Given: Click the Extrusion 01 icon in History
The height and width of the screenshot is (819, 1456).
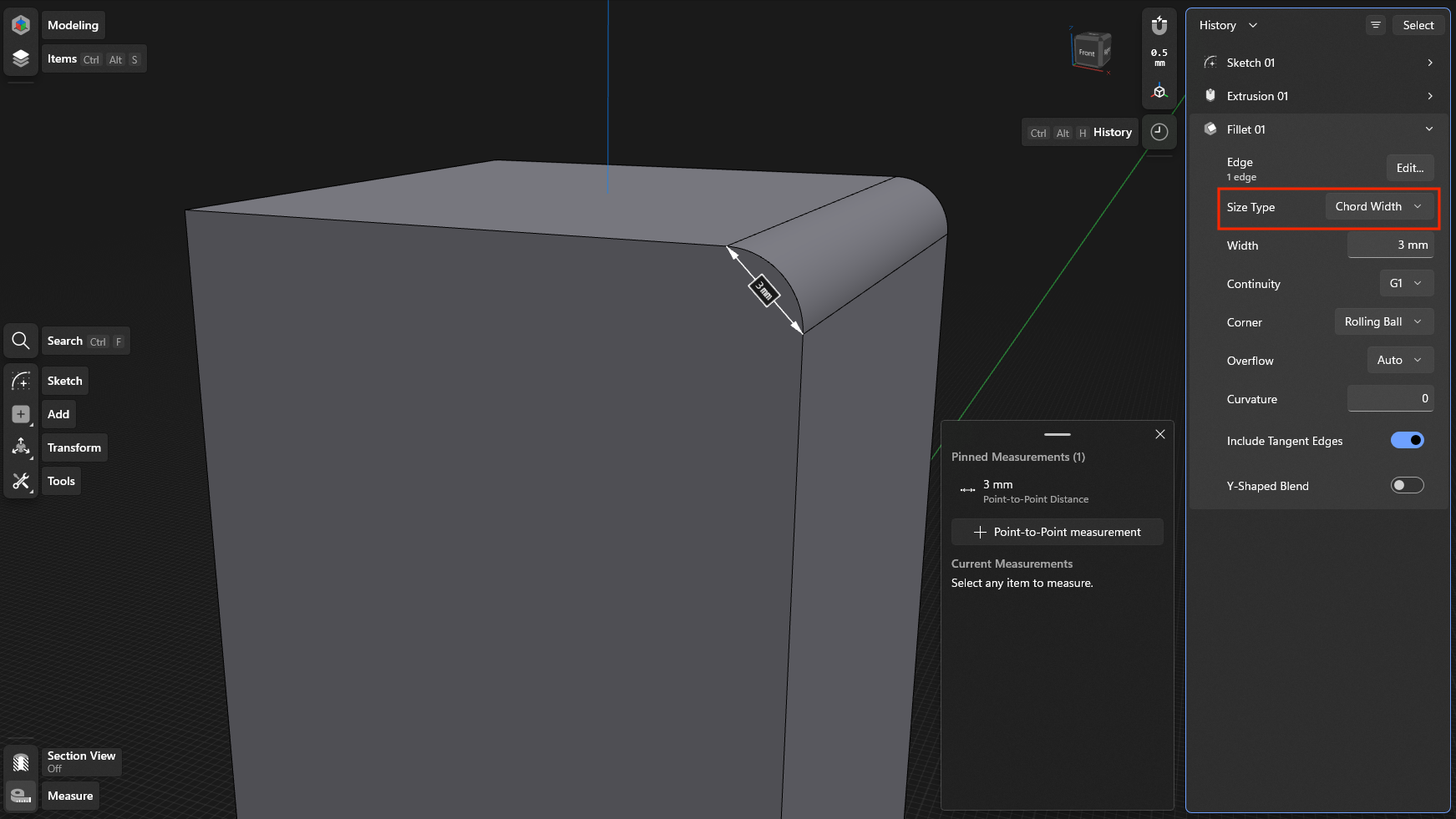Looking at the screenshot, I should pyautogui.click(x=1210, y=96).
